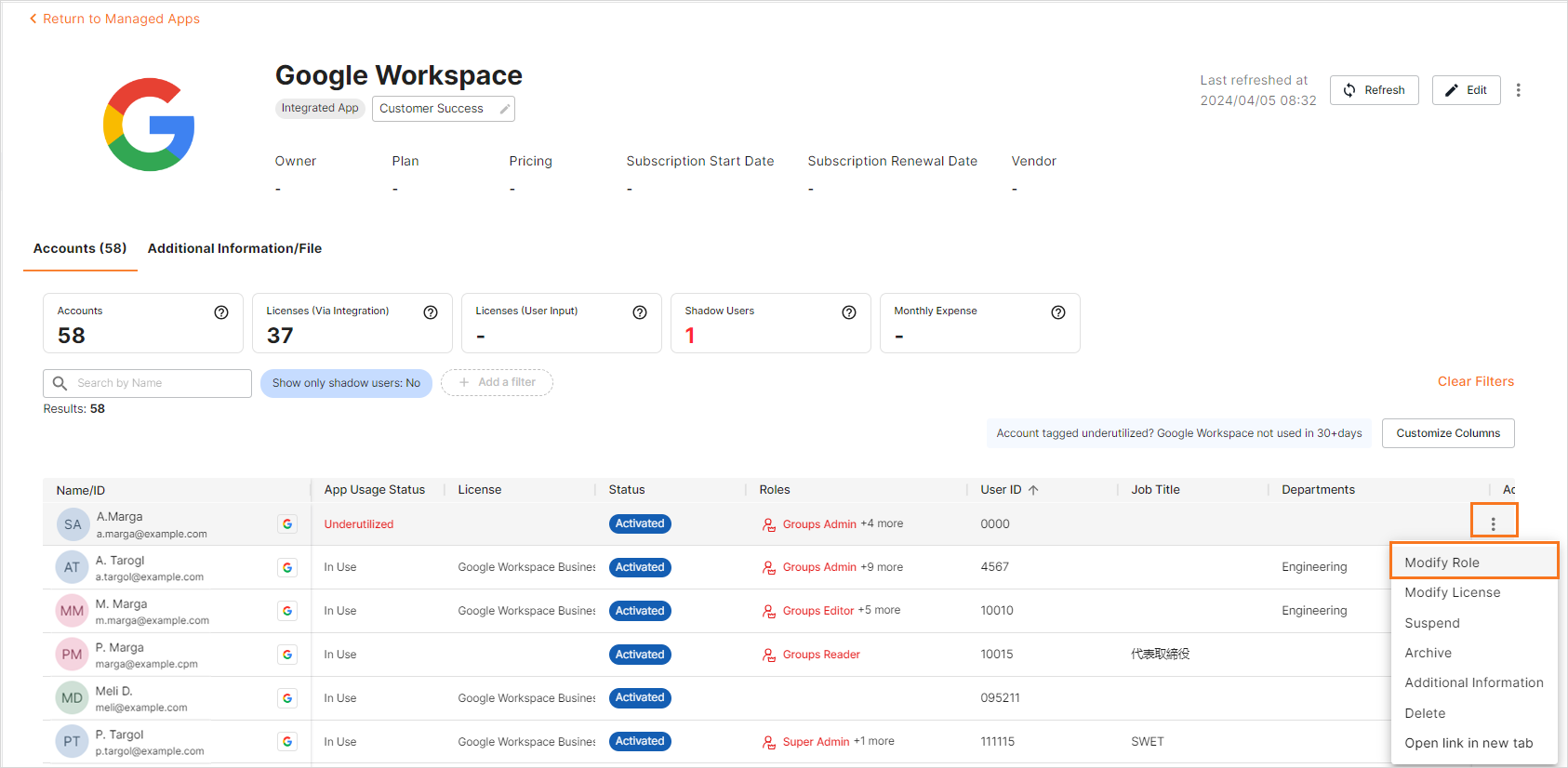Click the Google Workspace logo

(x=149, y=125)
